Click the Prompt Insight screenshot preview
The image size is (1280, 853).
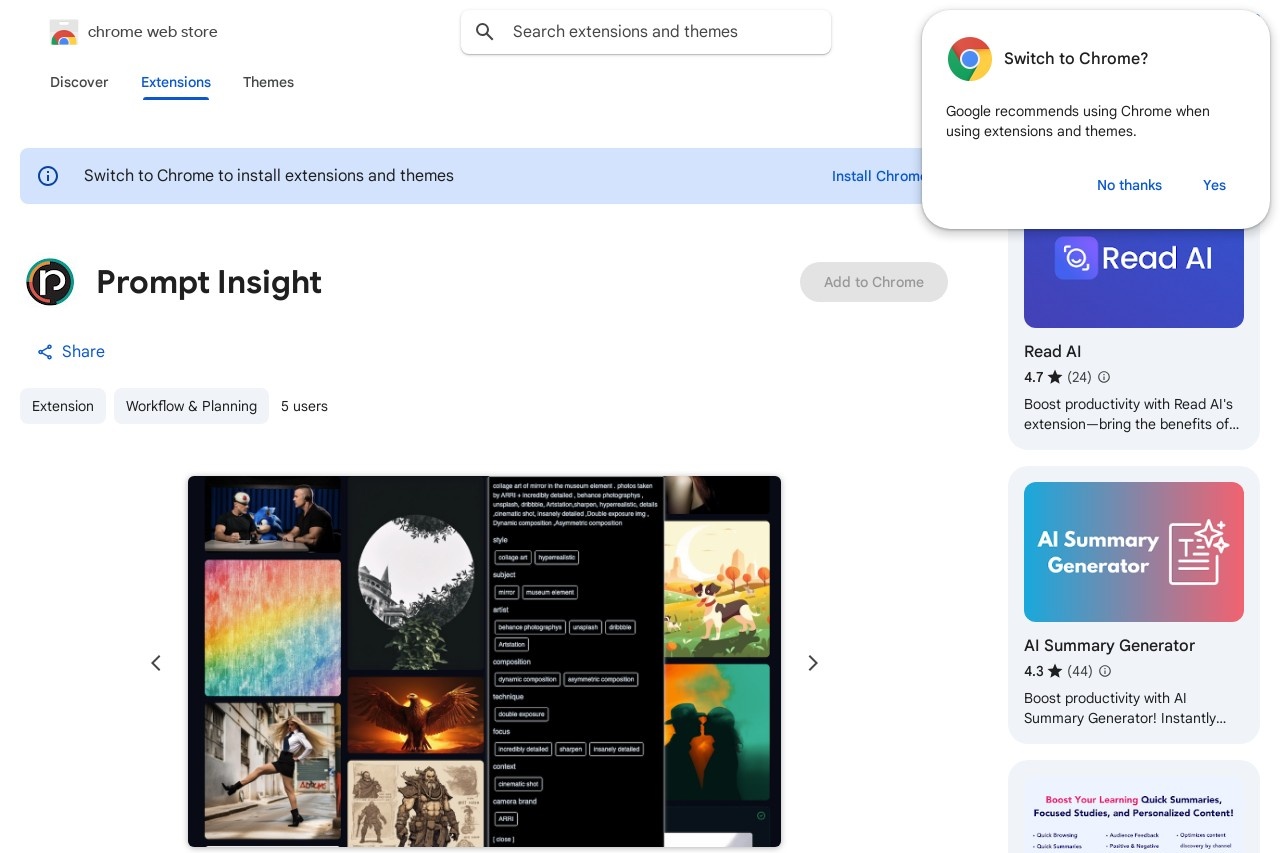click(484, 661)
